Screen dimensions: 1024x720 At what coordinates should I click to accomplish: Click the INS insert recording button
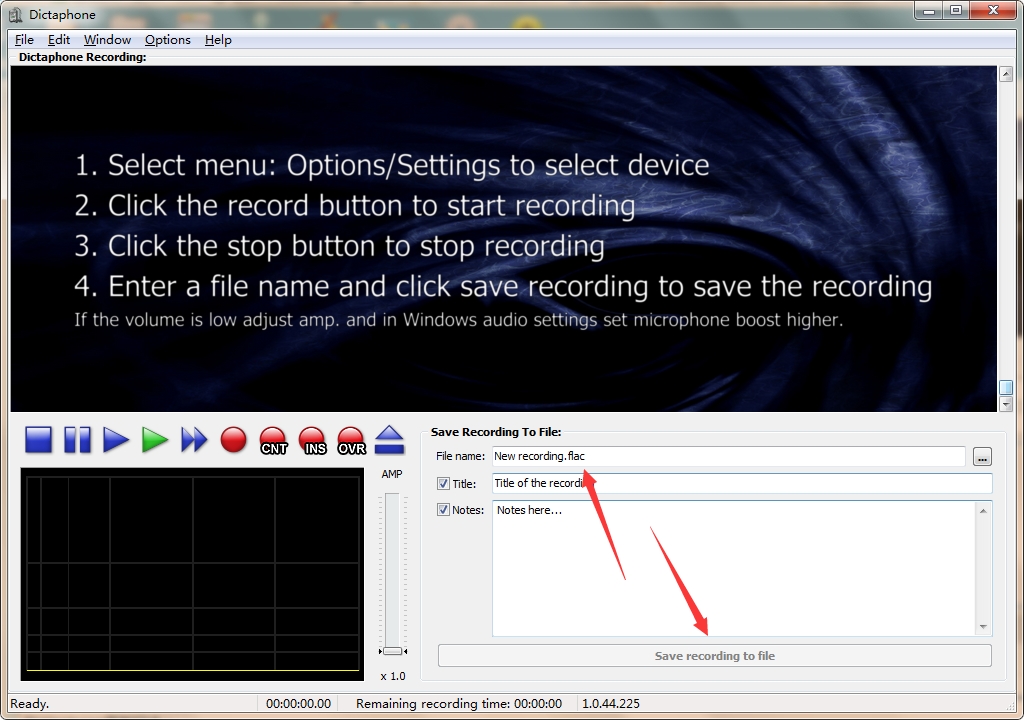(x=312, y=440)
